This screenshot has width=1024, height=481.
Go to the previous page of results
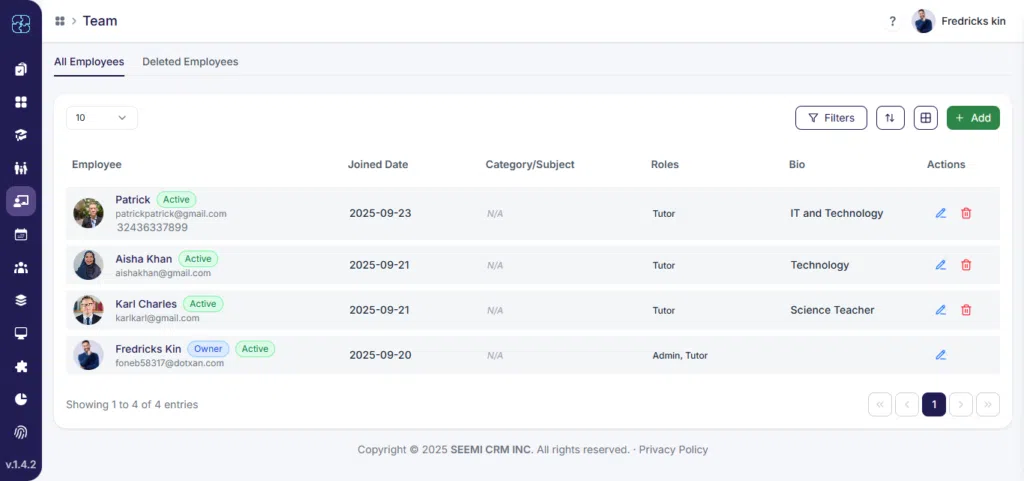[907, 405]
